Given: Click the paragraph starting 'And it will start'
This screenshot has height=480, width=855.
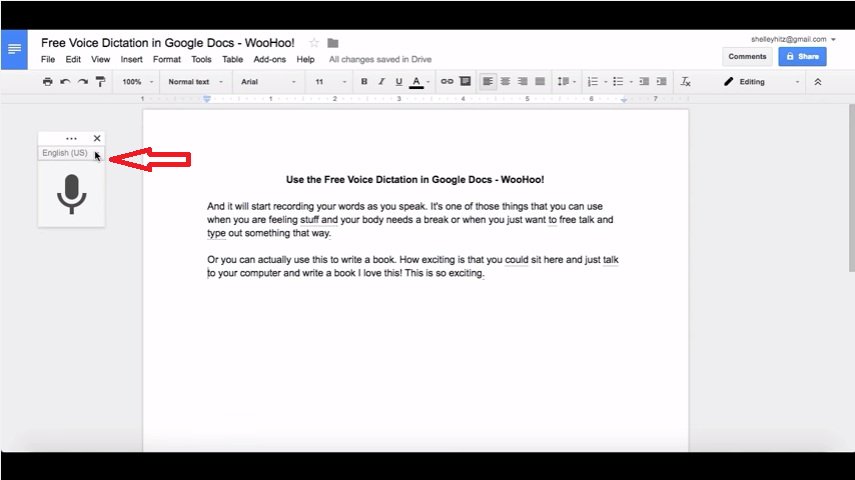Looking at the screenshot, I should click(410, 220).
